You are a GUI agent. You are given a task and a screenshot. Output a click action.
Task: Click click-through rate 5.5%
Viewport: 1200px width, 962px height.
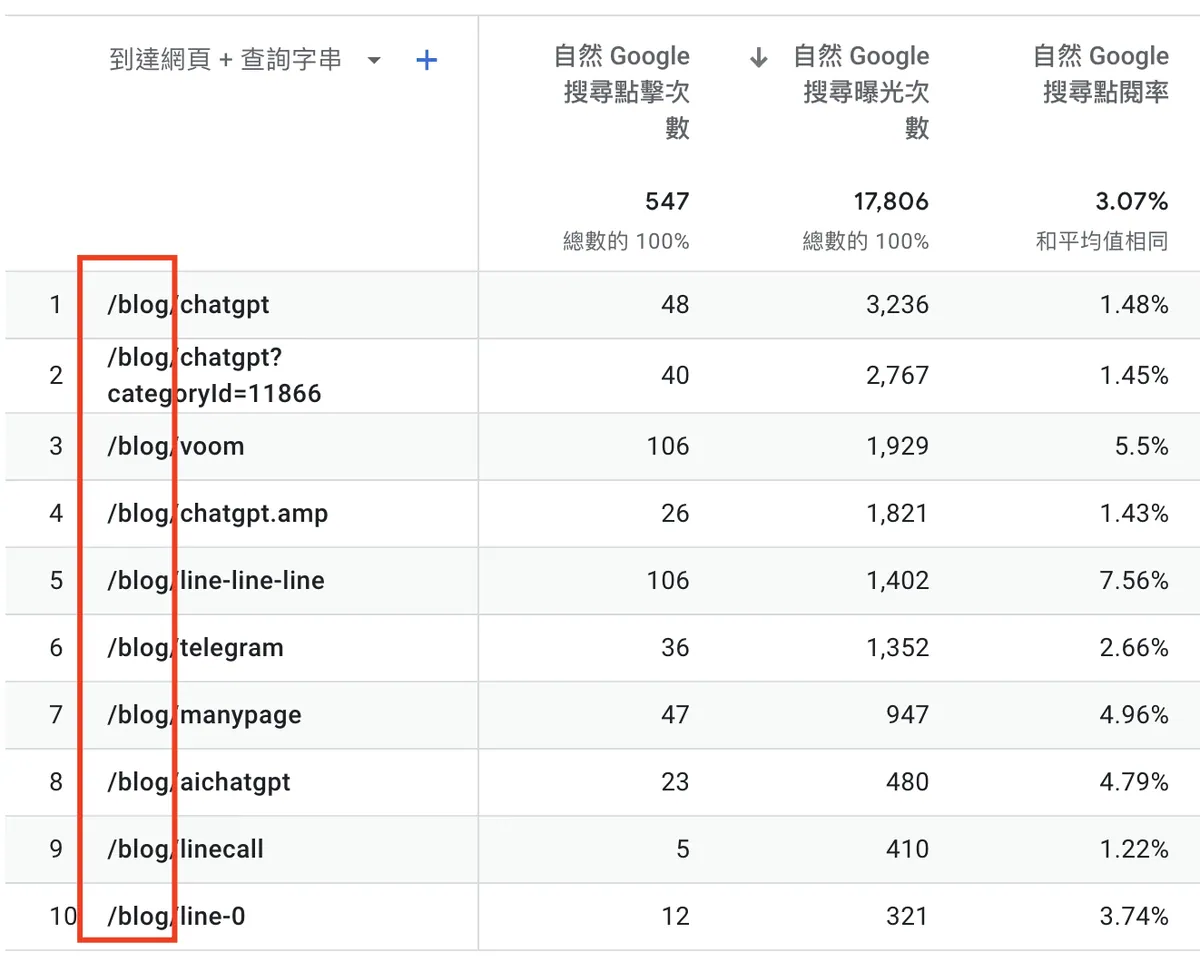click(x=1142, y=446)
